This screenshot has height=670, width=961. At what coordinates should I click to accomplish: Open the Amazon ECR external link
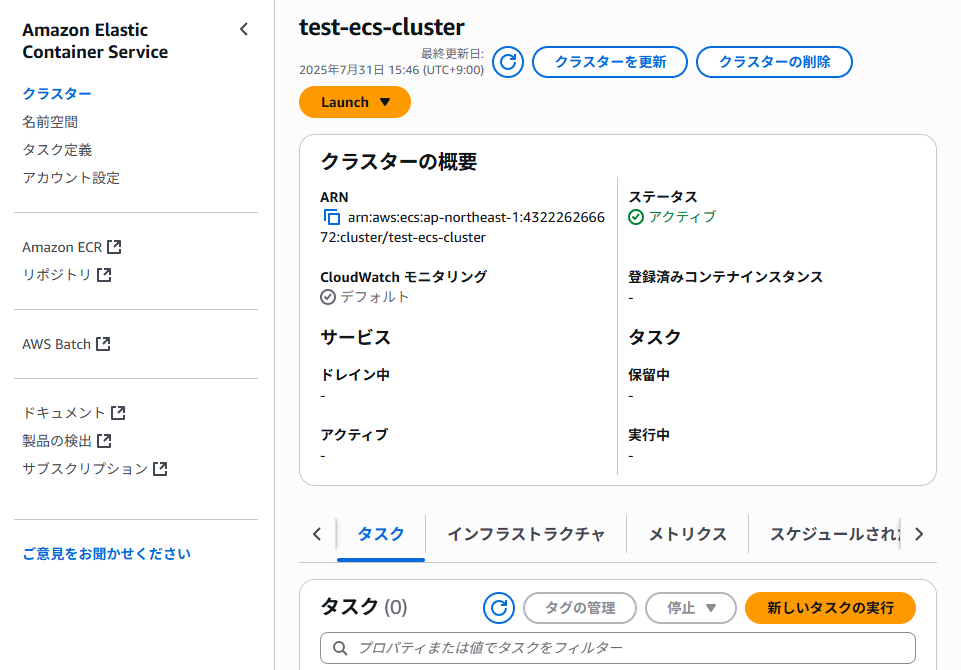72,247
